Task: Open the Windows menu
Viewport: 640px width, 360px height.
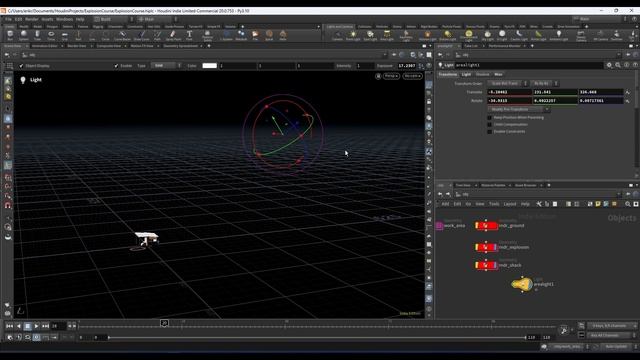Action: [x=64, y=19]
